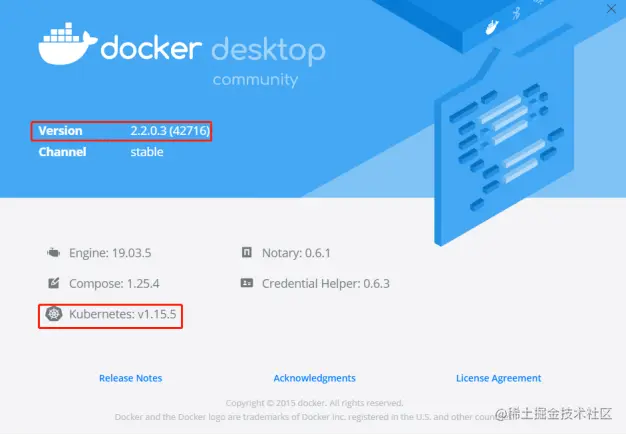Open the Release Notes link
The image size is (626, 435).
coord(131,378)
